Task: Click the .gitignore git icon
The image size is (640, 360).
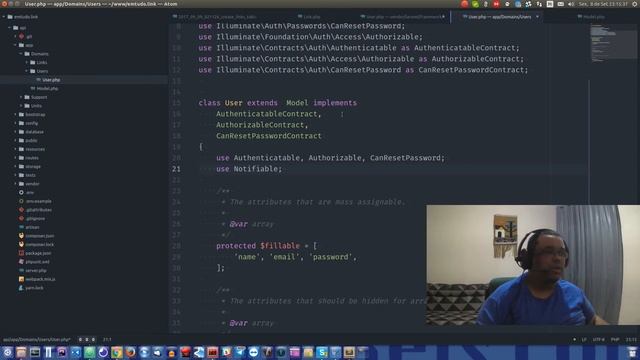Action: click(21, 219)
